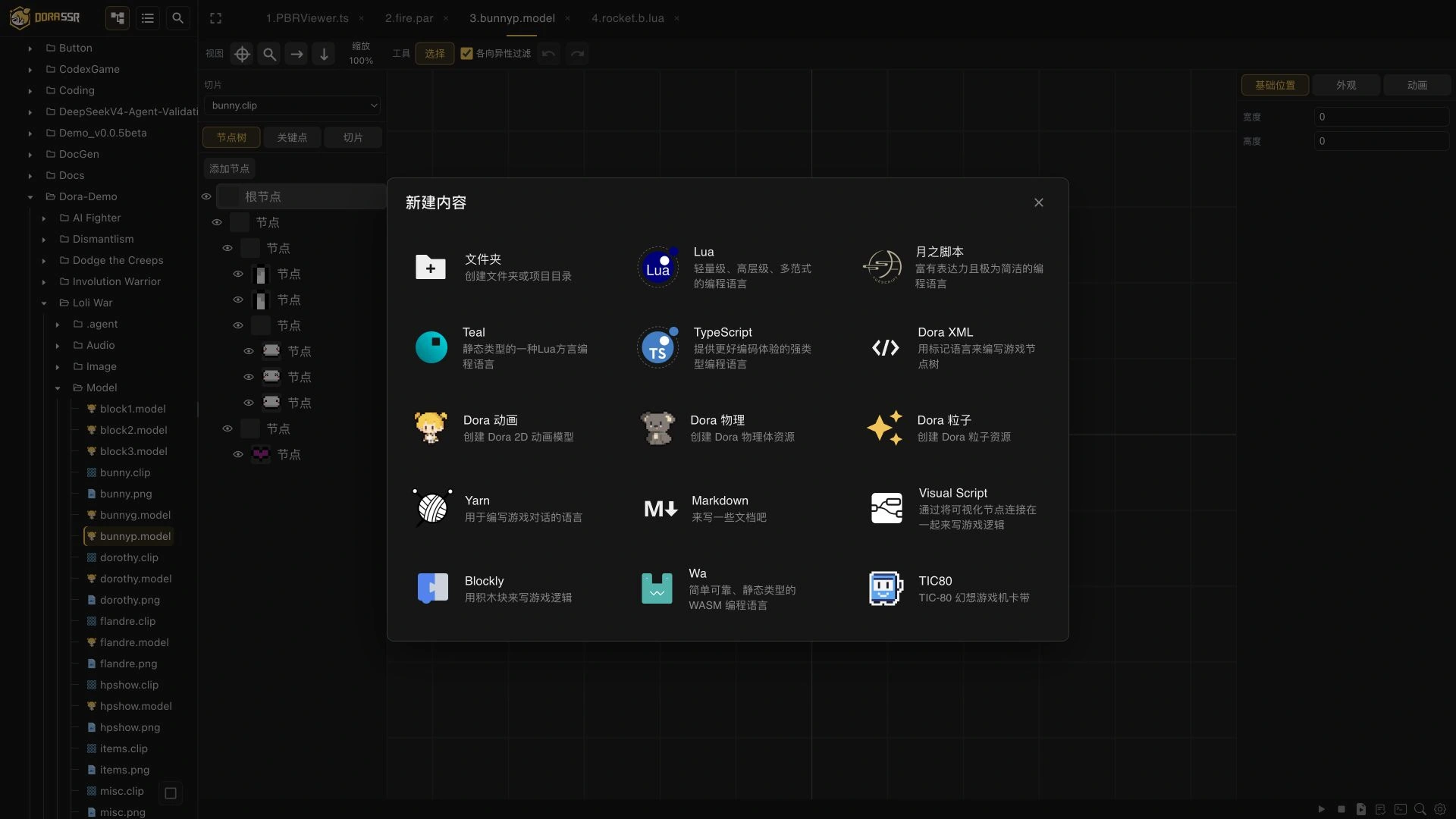1456x819 pixels.
Task: Toggle fullscreen editor icon
Action: click(x=216, y=17)
